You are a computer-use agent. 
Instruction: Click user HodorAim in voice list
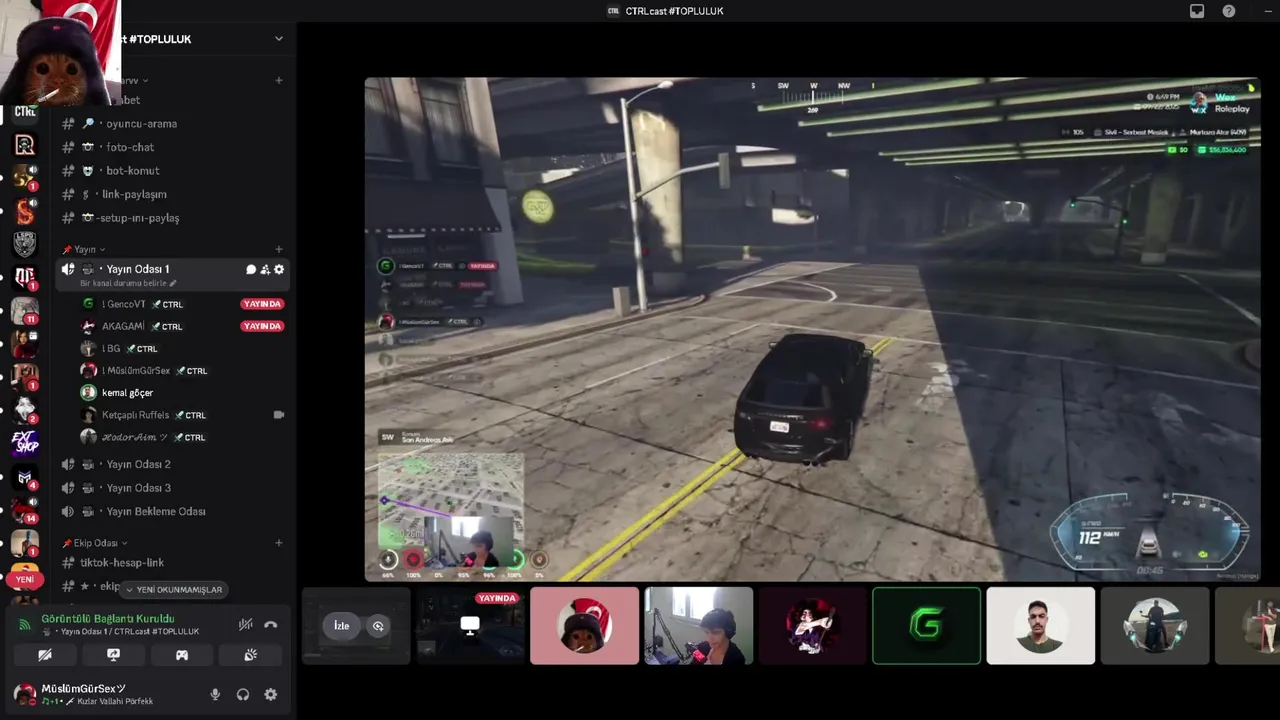pos(135,437)
